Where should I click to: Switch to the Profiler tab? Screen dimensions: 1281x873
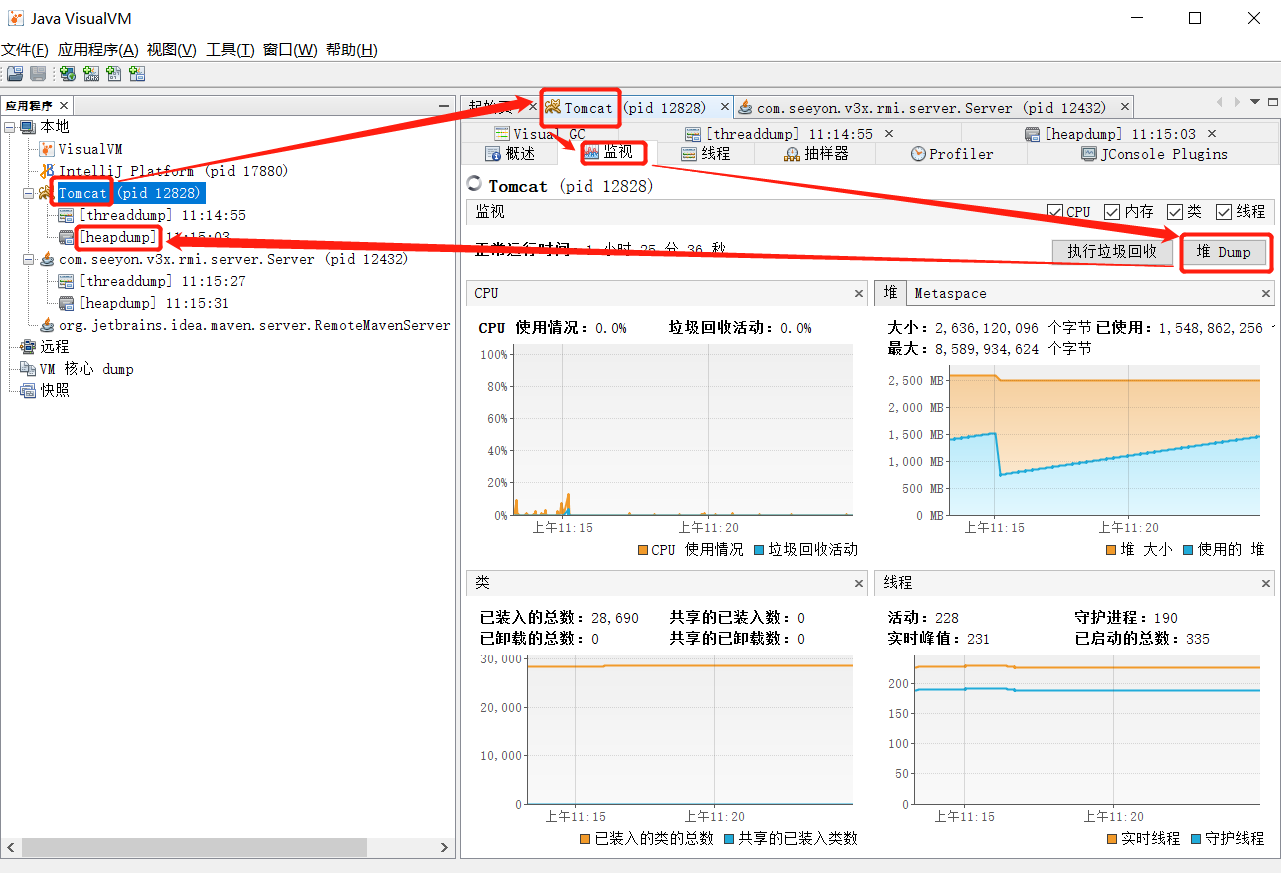951,154
